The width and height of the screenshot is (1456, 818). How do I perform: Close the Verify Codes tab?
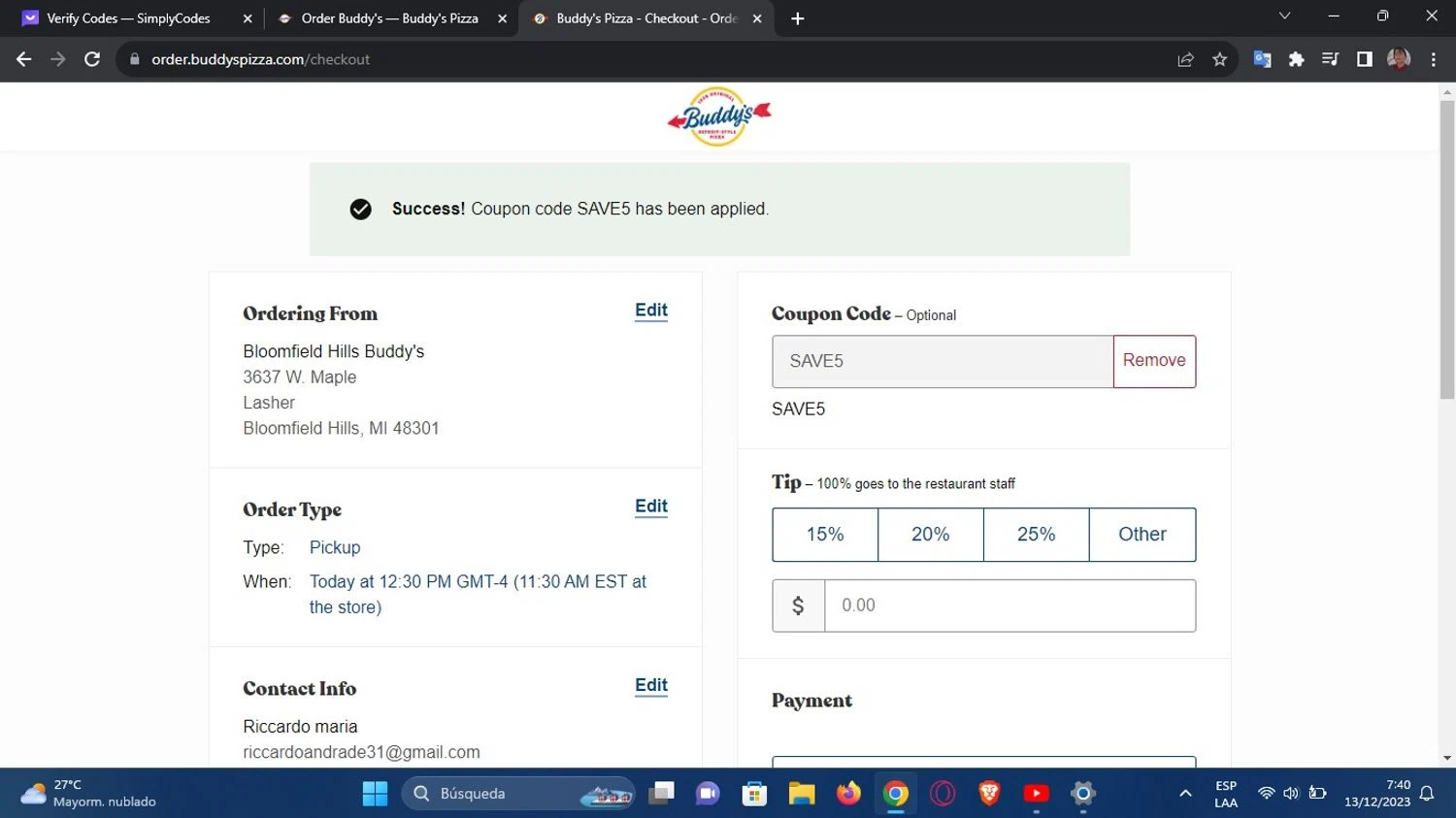[x=248, y=18]
